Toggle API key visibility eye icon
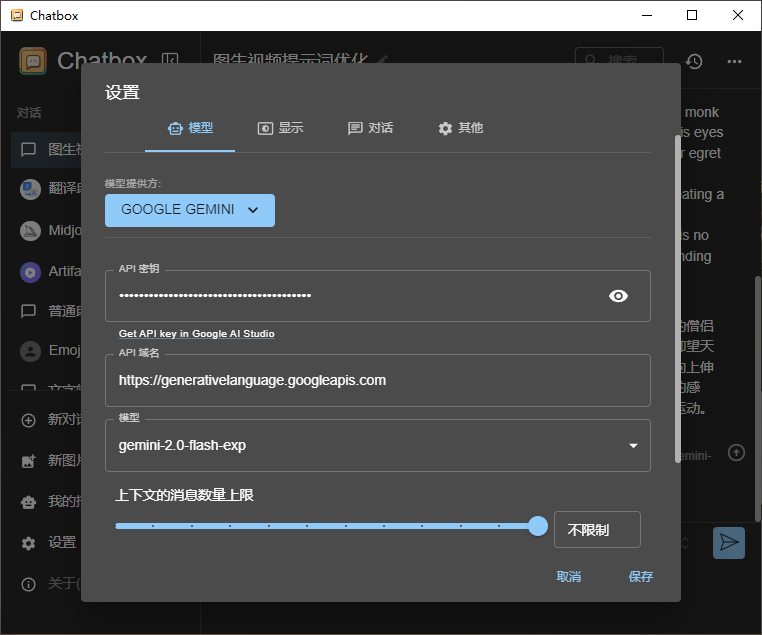 point(619,296)
